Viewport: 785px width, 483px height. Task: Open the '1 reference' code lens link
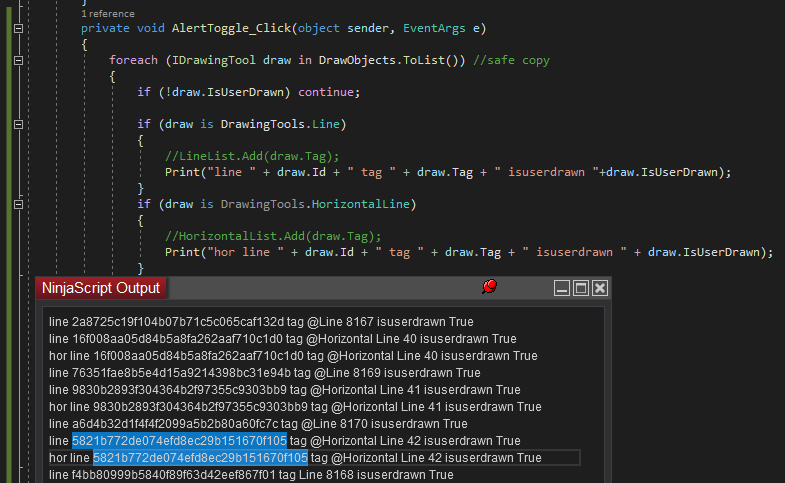tap(108, 14)
